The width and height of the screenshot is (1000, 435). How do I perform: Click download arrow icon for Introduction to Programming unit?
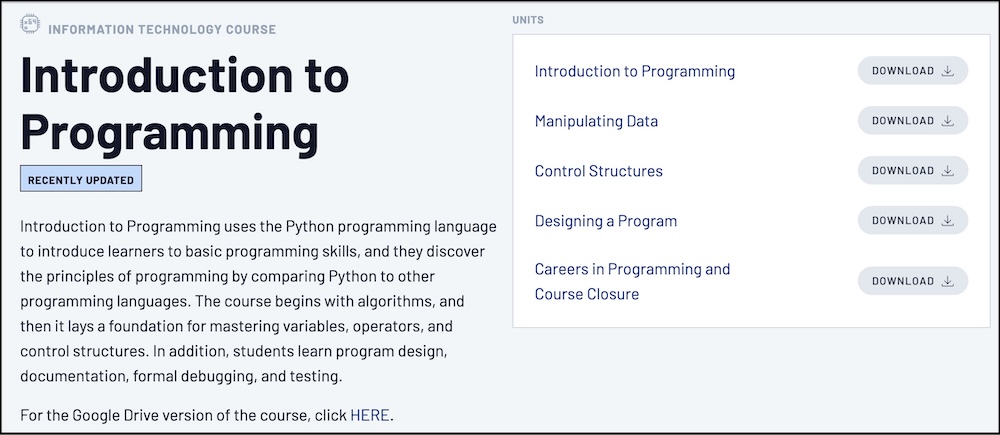(948, 71)
